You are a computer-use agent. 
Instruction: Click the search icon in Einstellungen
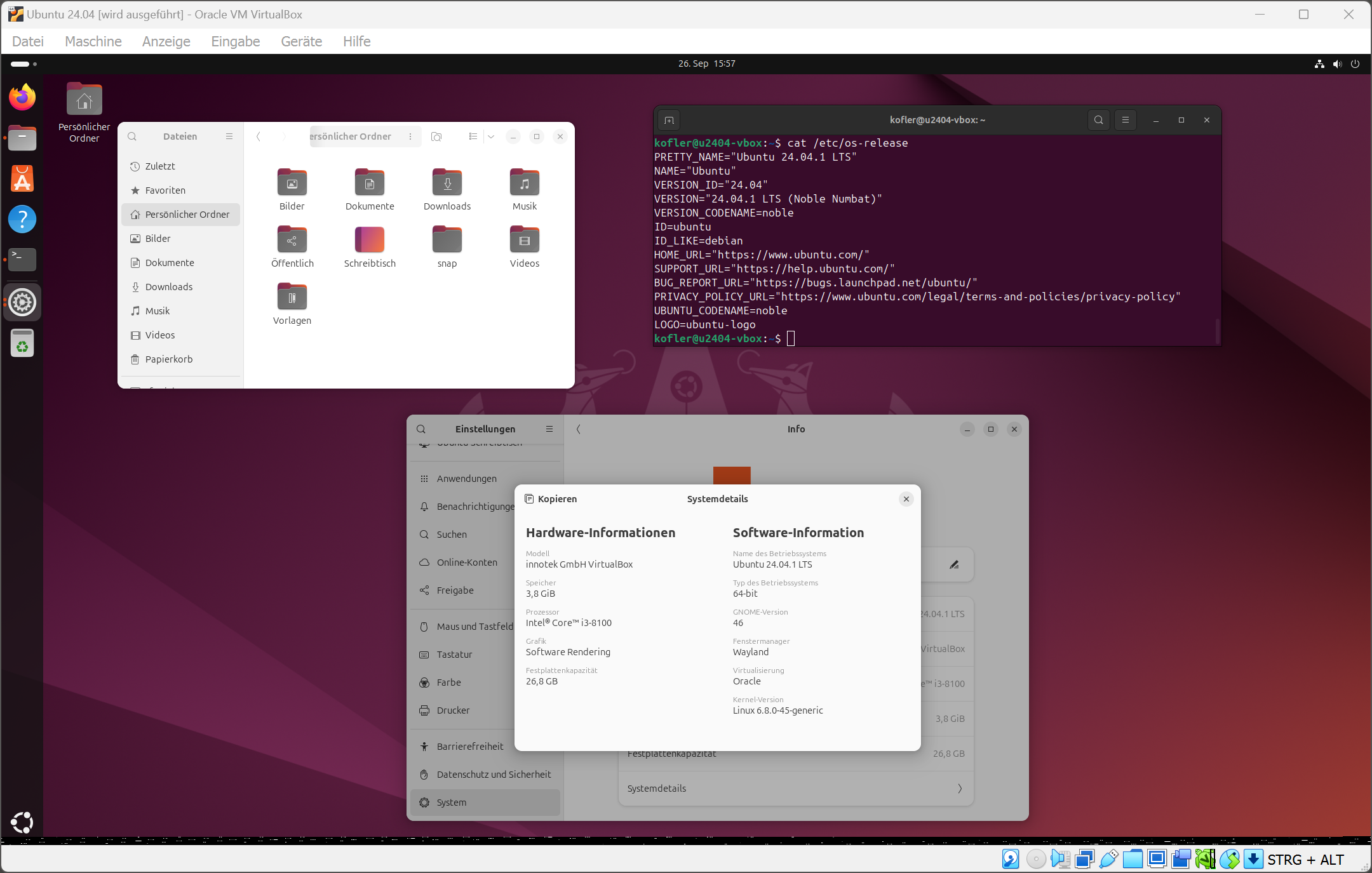[421, 429]
